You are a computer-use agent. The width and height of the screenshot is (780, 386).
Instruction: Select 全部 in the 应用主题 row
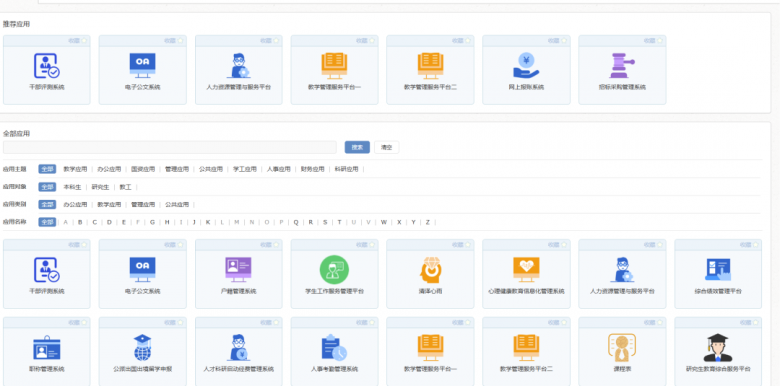click(x=47, y=169)
